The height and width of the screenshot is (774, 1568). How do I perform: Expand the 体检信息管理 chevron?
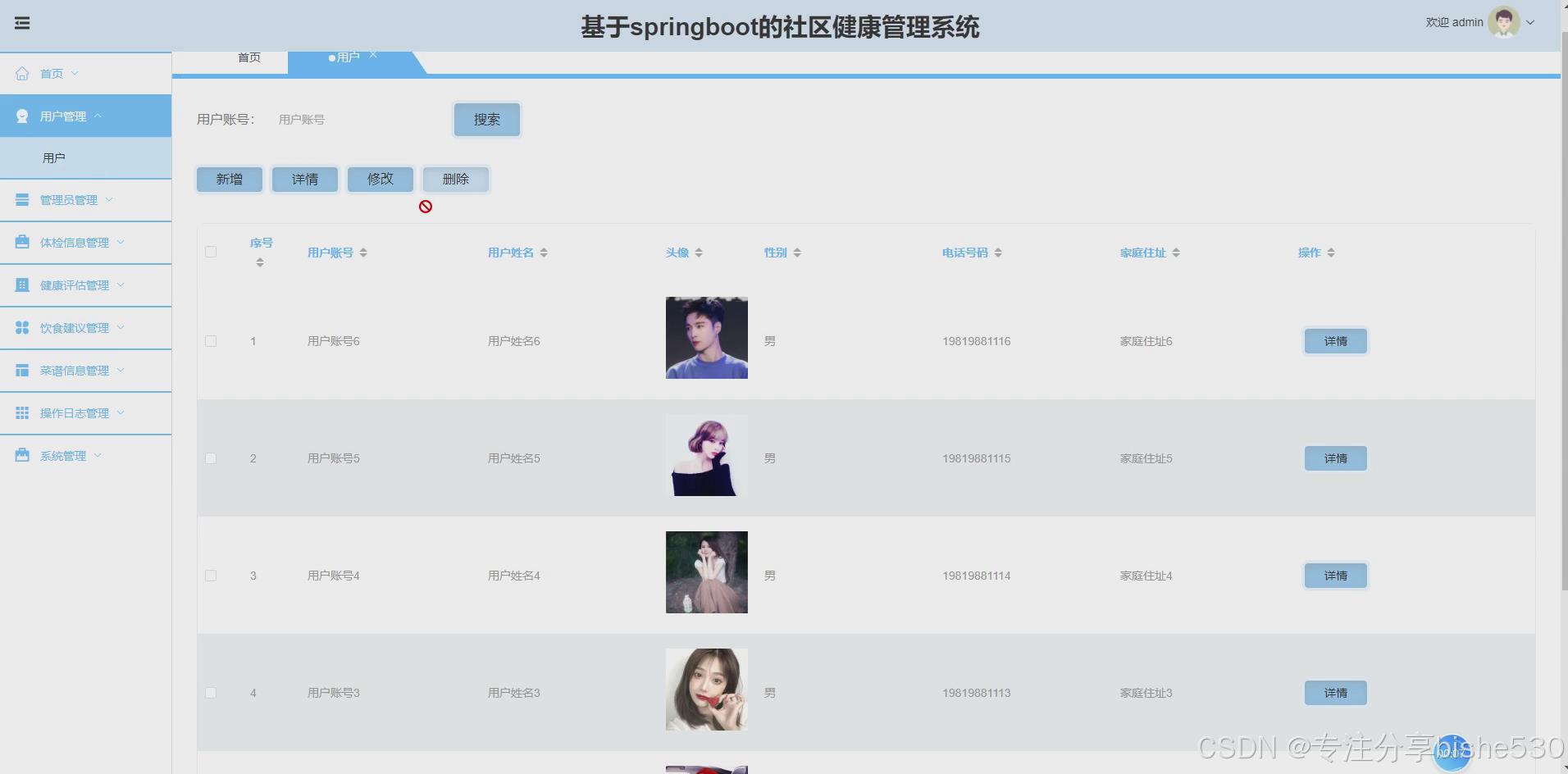(121, 242)
